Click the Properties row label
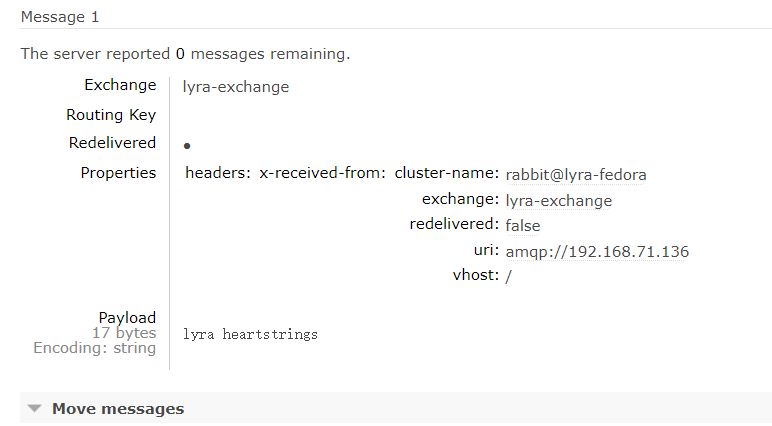The image size is (772, 426). (x=118, y=173)
